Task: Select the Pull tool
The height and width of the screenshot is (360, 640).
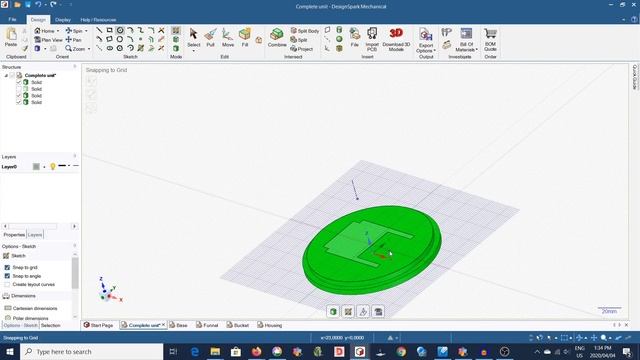Action: coord(211,38)
